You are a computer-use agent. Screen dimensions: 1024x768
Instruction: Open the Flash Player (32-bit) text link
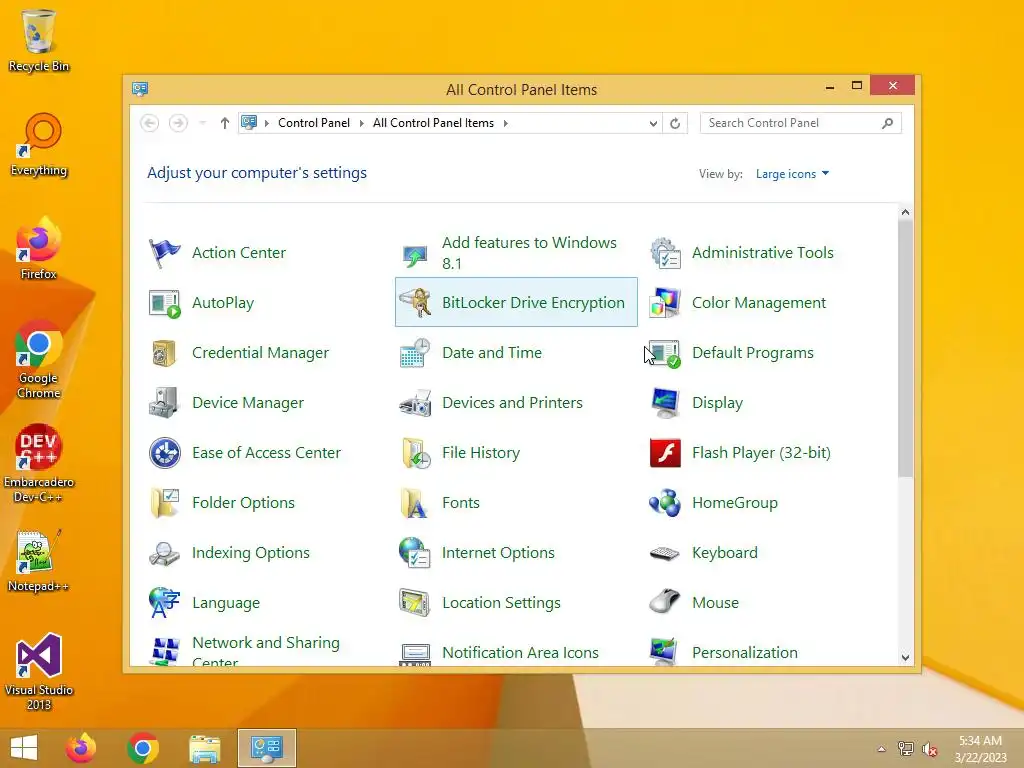(761, 453)
